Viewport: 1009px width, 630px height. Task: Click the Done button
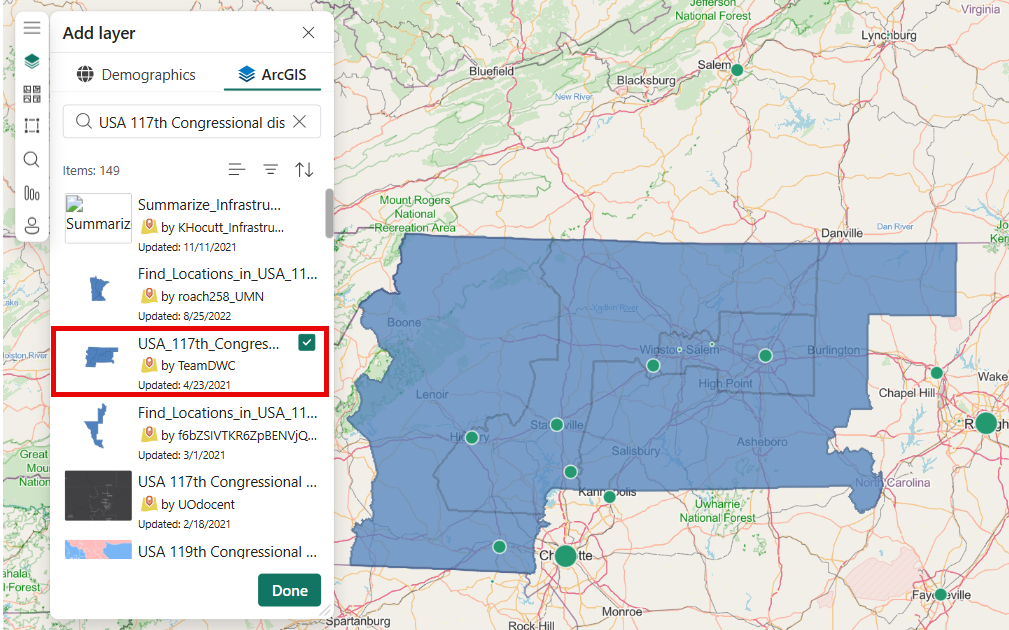[x=289, y=590]
